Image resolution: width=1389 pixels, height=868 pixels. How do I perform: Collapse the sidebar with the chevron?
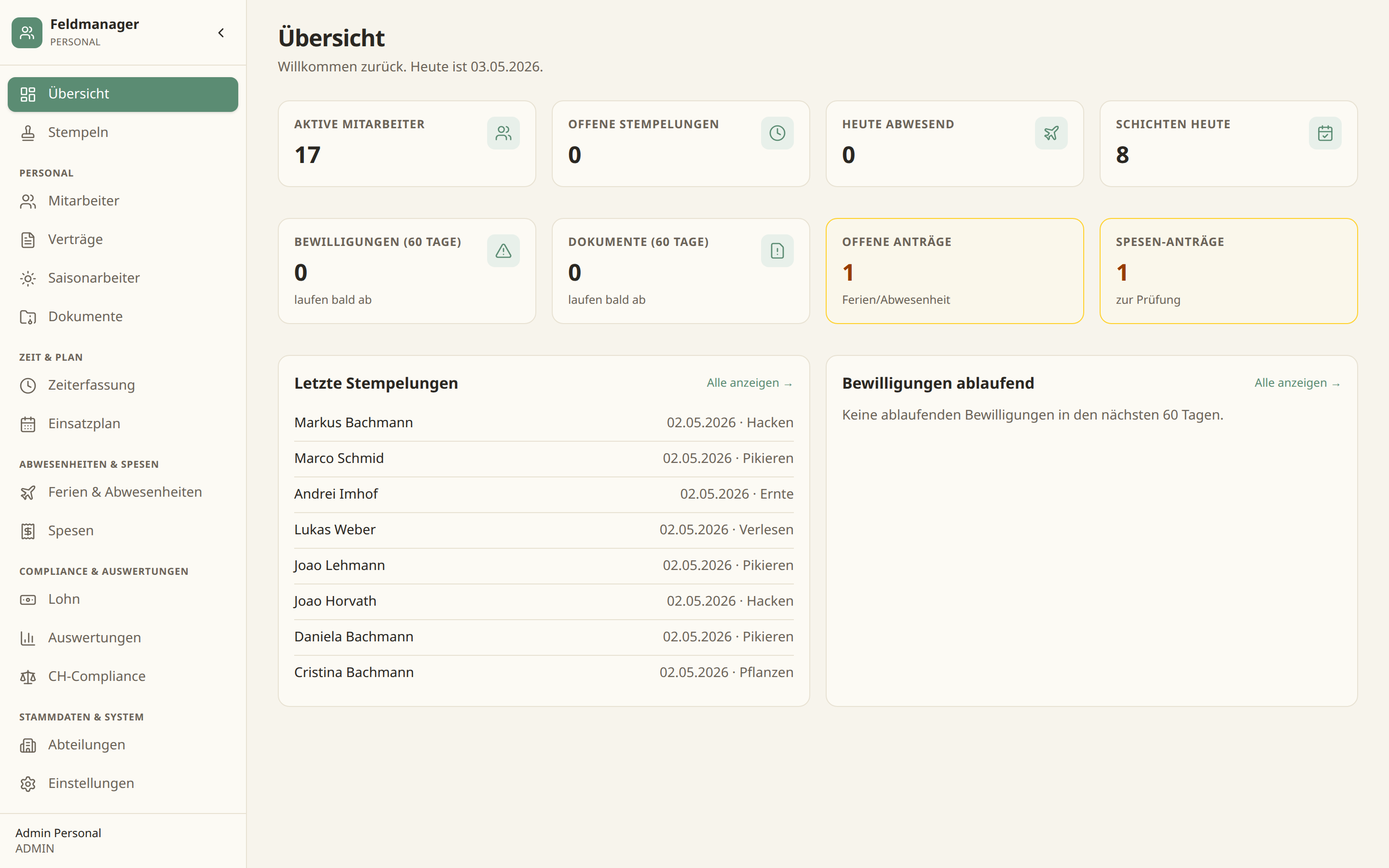tap(221, 33)
